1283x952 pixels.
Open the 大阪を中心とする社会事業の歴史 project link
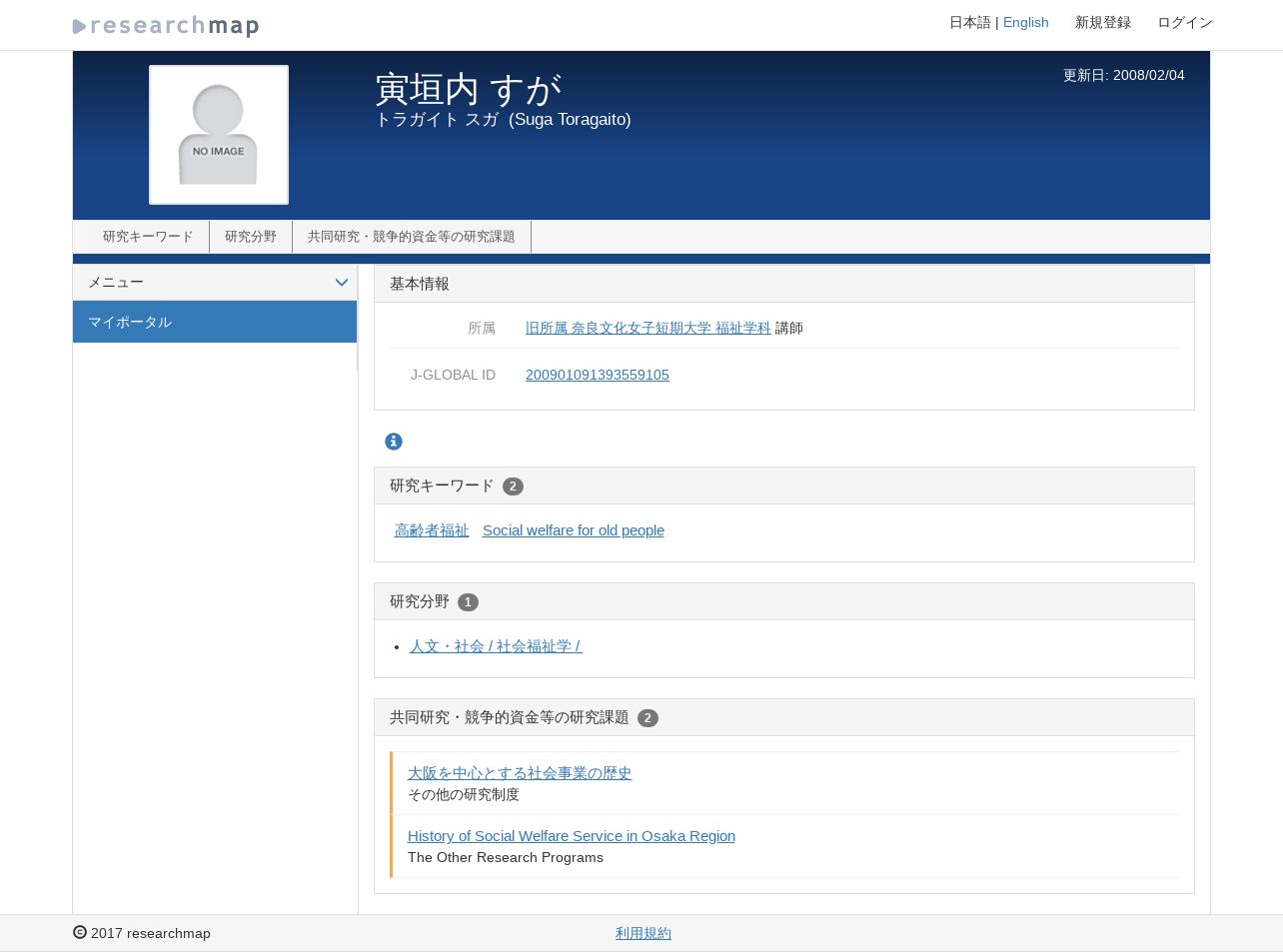(x=520, y=773)
